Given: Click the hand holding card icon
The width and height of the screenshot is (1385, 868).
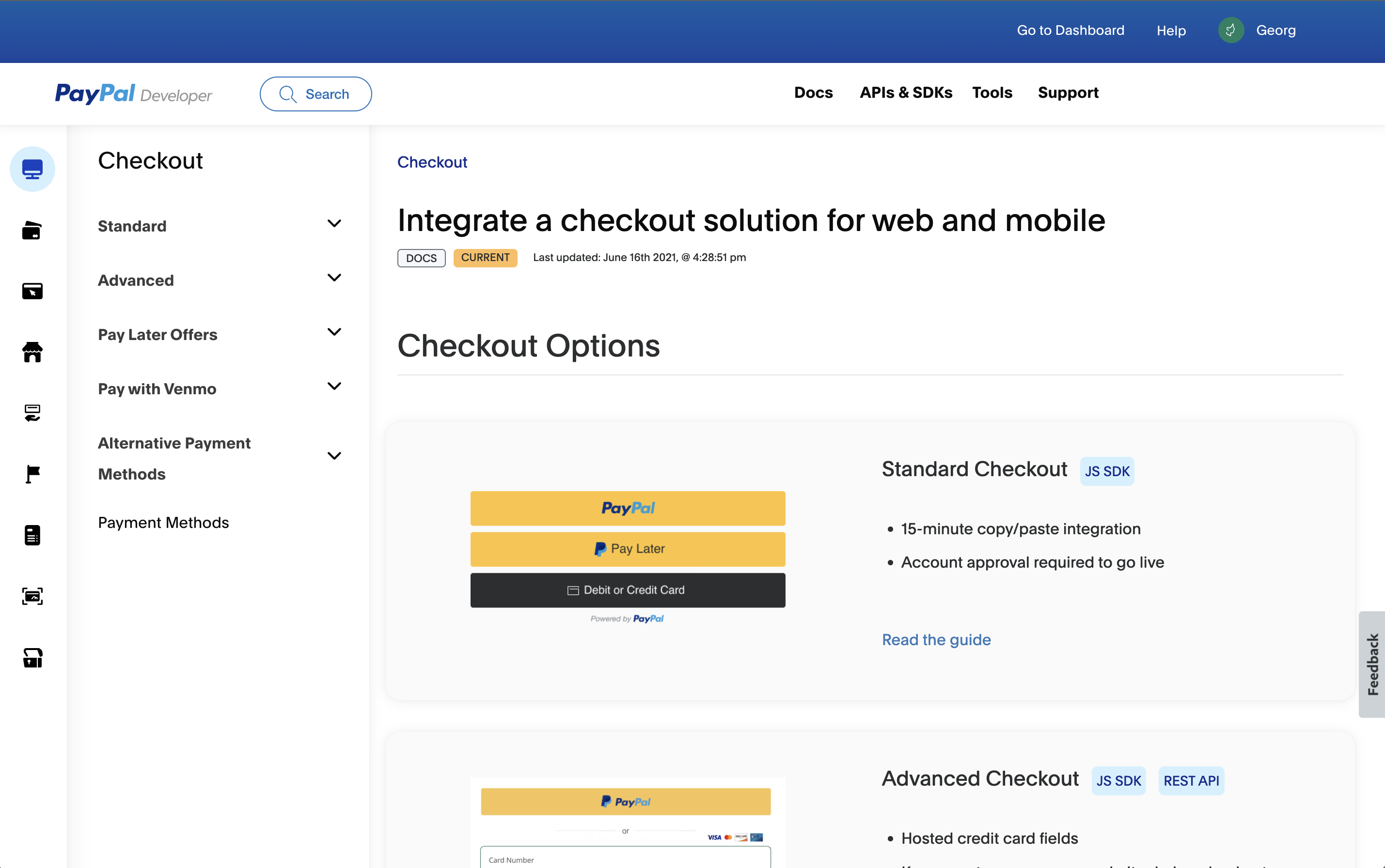Looking at the screenshot, I should 32,413.
